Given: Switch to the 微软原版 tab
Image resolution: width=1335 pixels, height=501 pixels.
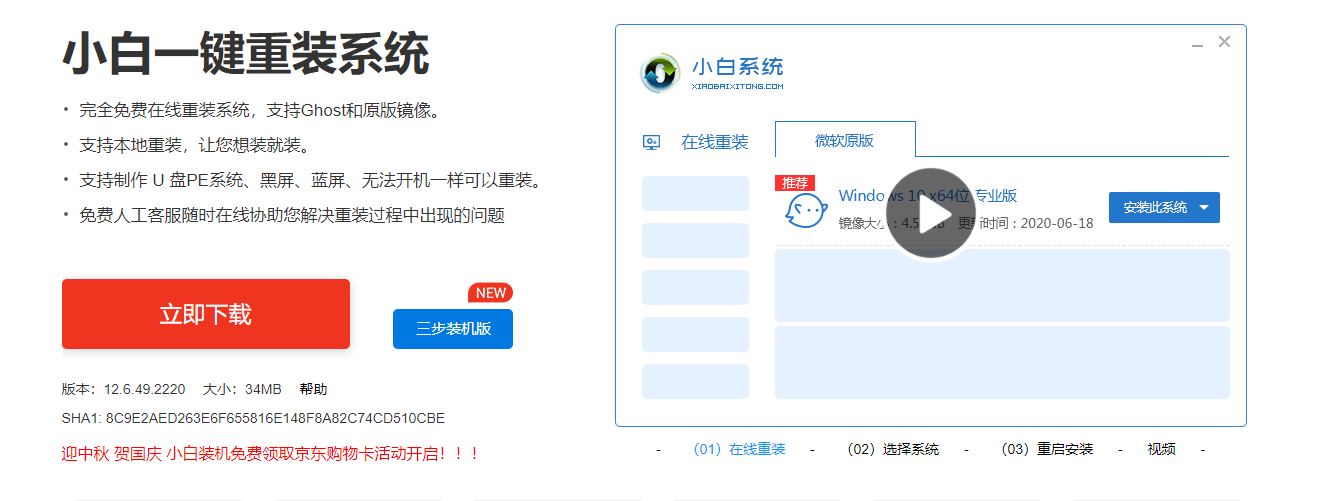Looking at the screenshot, I should coord(844,140).
